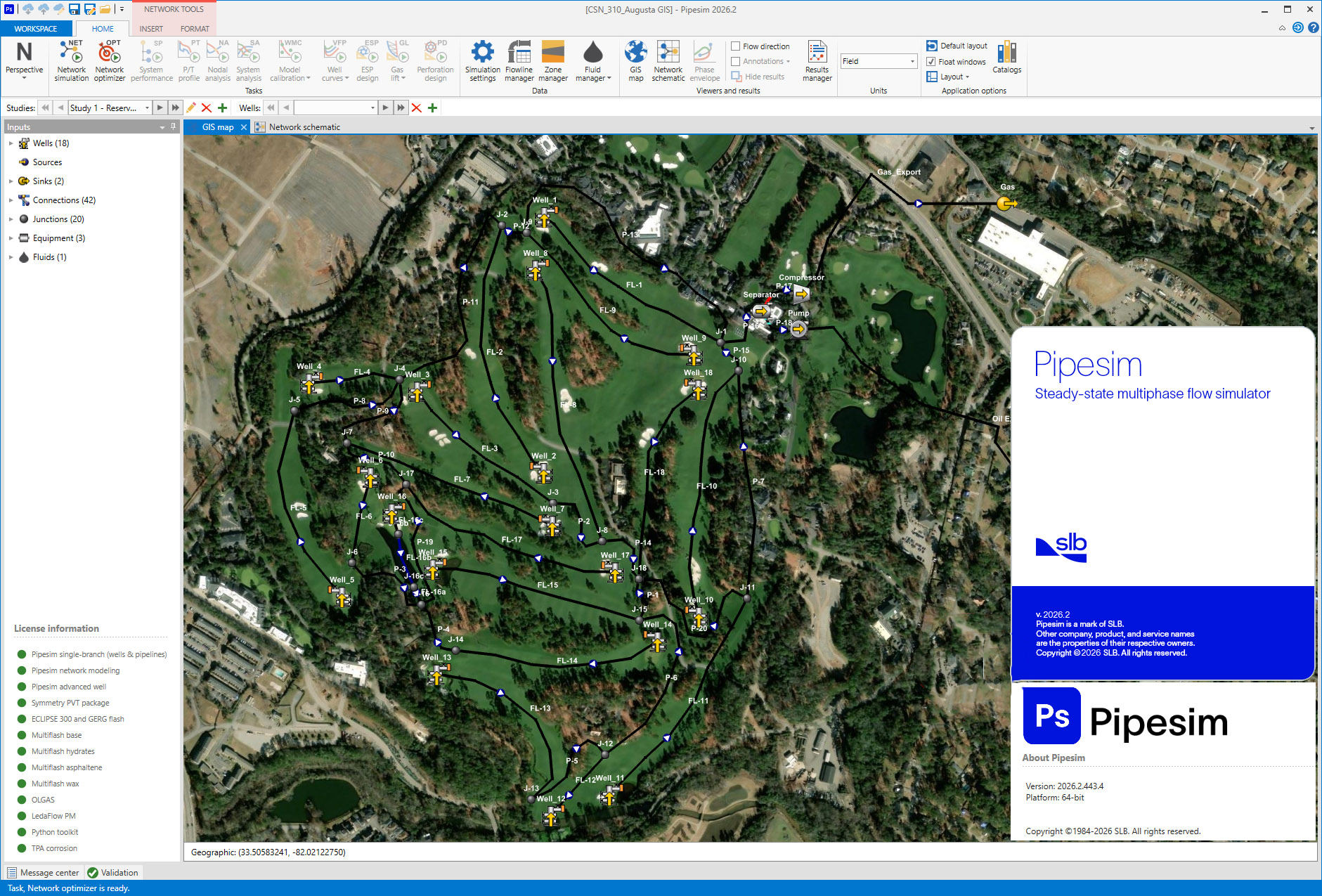
Task: Toggle the Annotations checkbox
Action: pos(736,61)
